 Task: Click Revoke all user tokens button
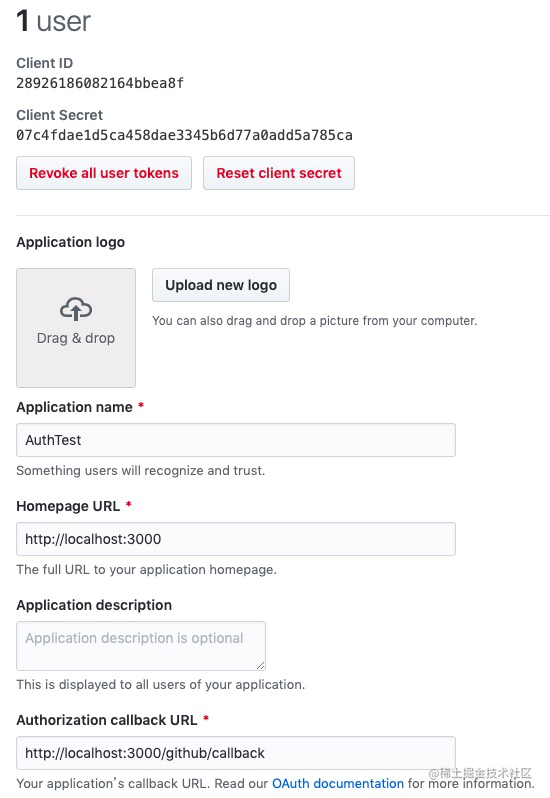coord(104,173)
